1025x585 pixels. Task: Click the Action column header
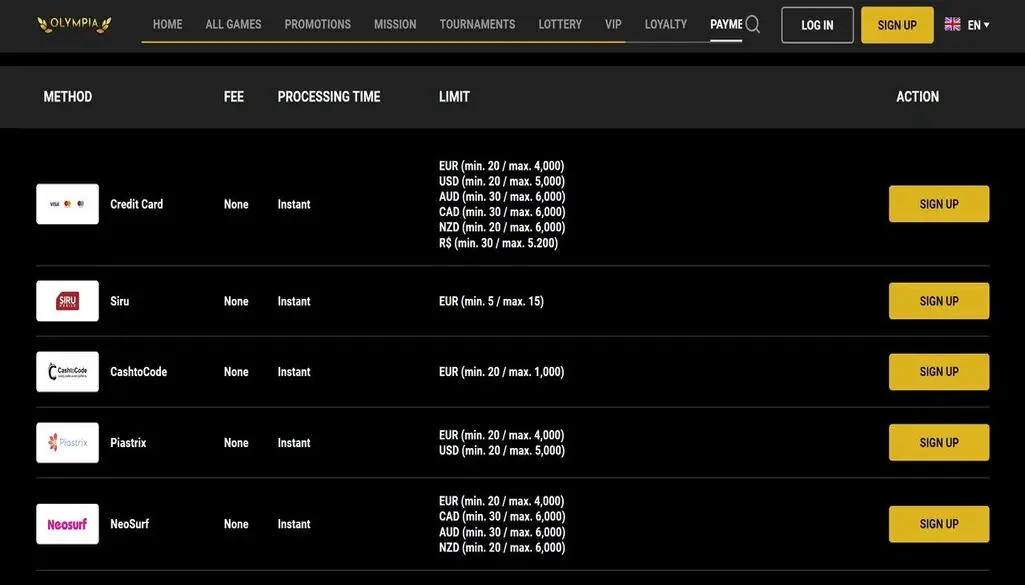point(917,97)
